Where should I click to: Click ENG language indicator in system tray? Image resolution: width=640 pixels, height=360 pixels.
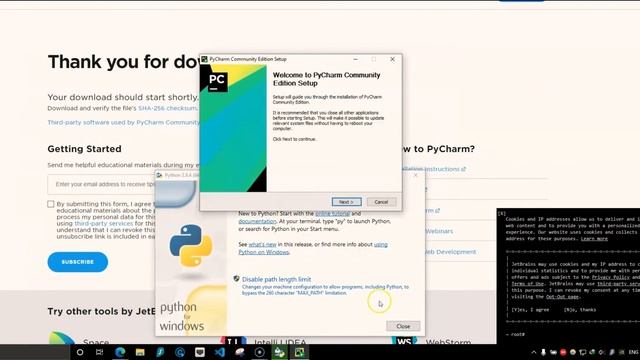tap(633, 352)
